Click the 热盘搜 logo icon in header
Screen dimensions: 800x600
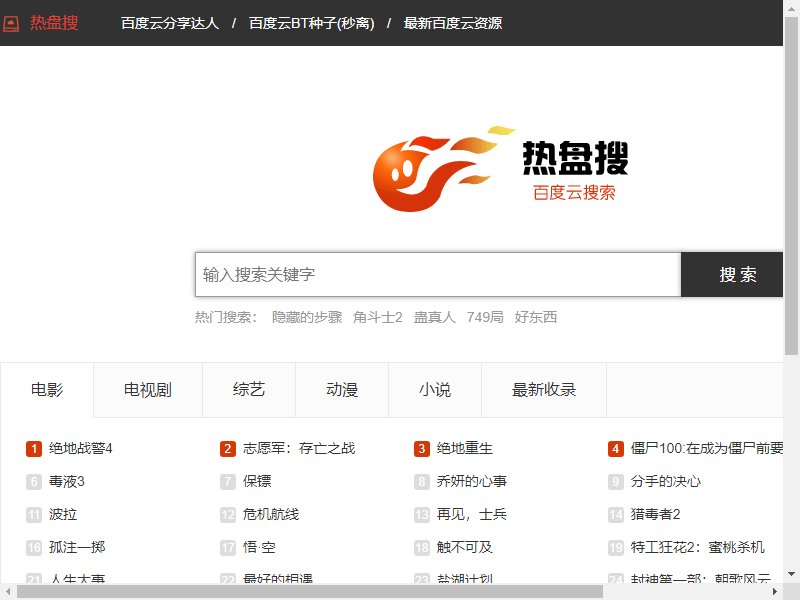tap(11, 23)
